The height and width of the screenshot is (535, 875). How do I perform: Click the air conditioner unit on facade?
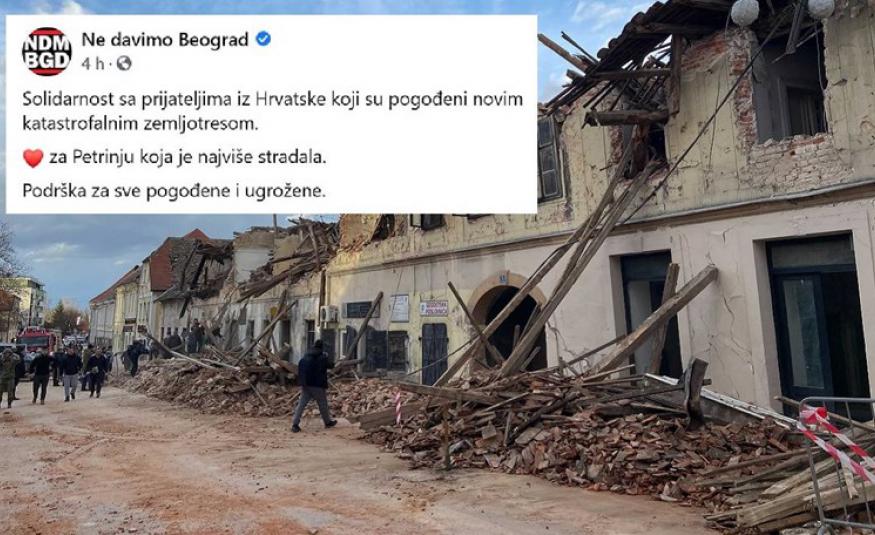tap(329, 314)
